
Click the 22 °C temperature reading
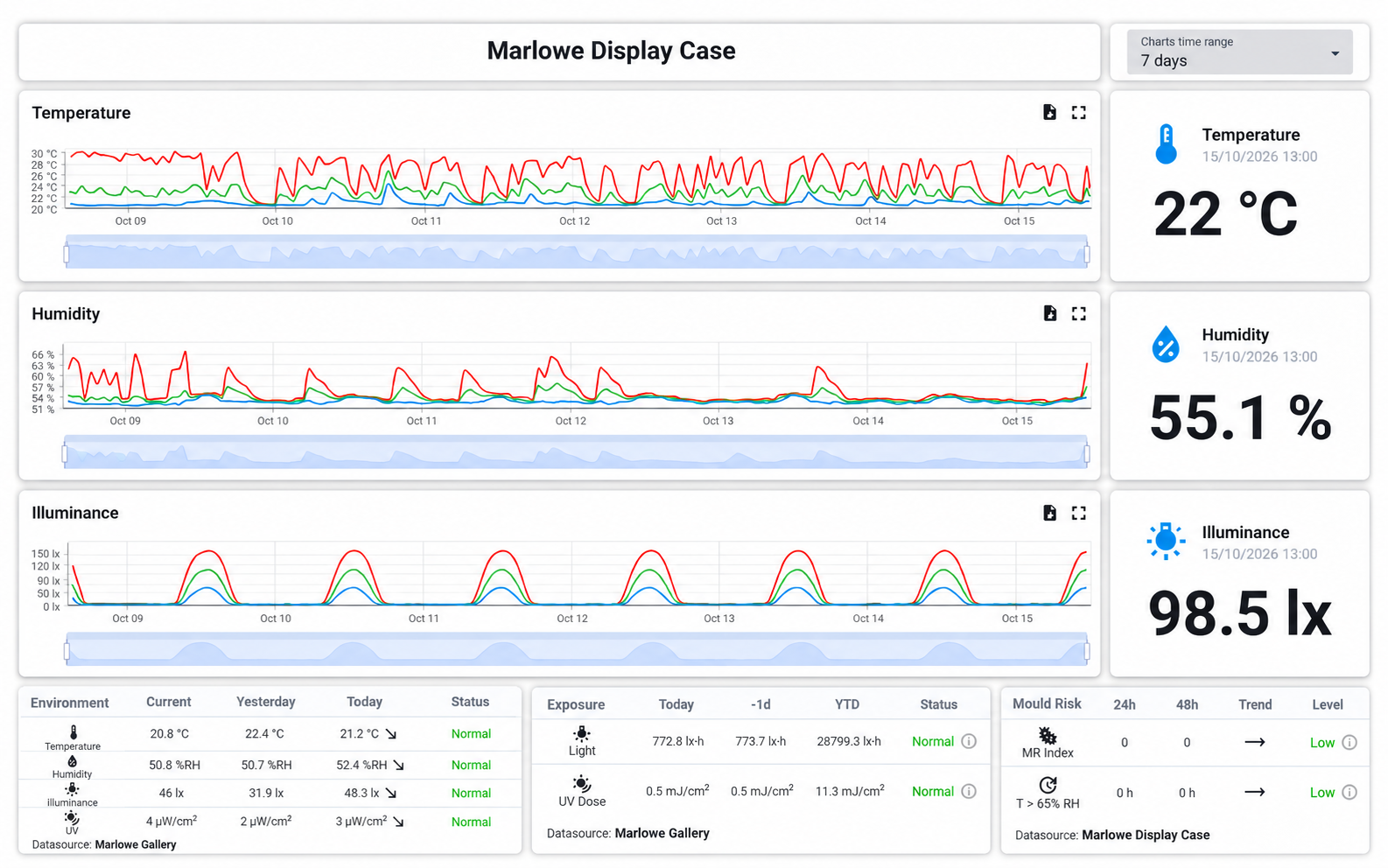pyautogui.click(x=1225, y=214)
